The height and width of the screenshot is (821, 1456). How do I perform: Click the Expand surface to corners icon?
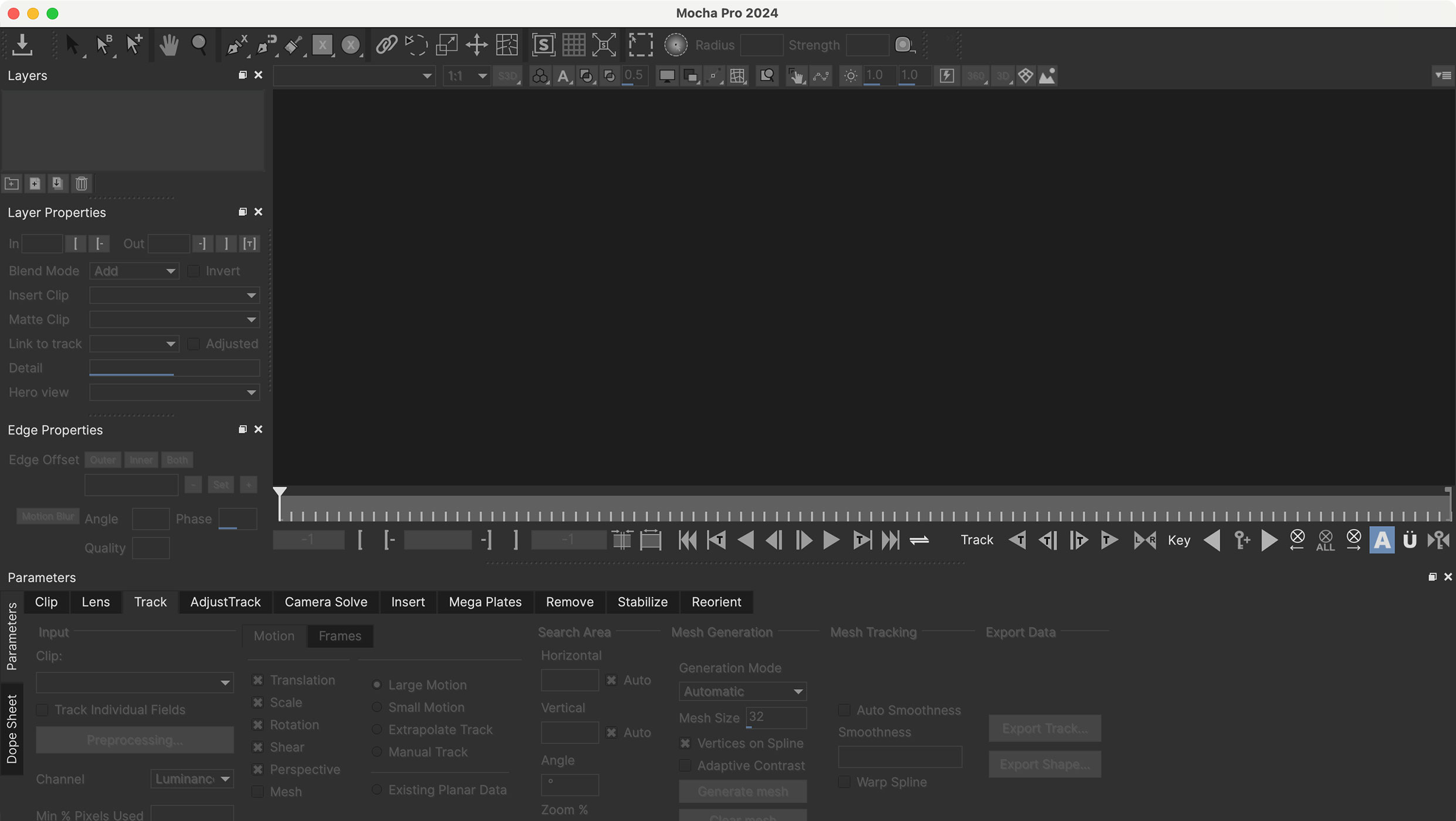[604, 45]
